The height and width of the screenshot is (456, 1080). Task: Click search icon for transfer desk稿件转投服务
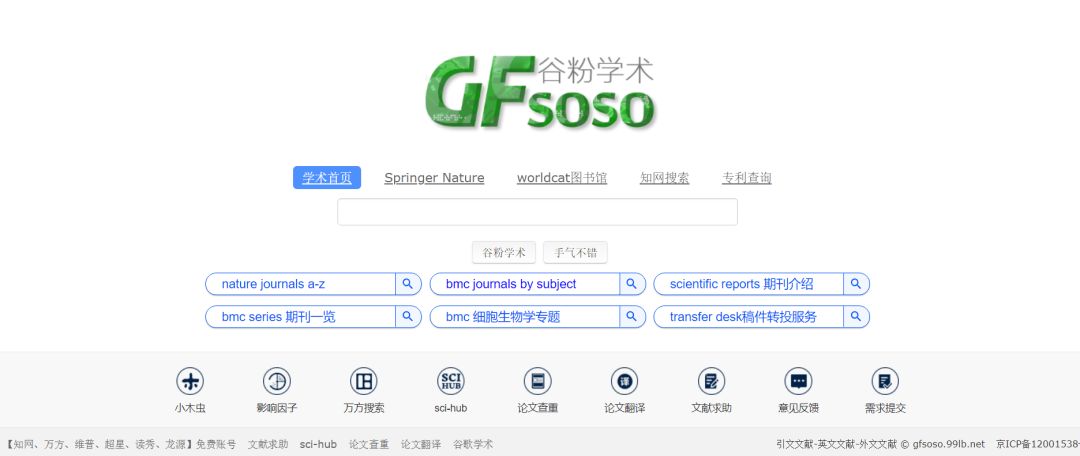[x=856, y=317]
